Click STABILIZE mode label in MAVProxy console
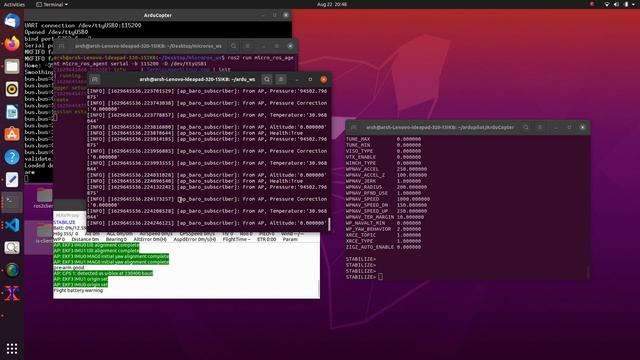 64,222
